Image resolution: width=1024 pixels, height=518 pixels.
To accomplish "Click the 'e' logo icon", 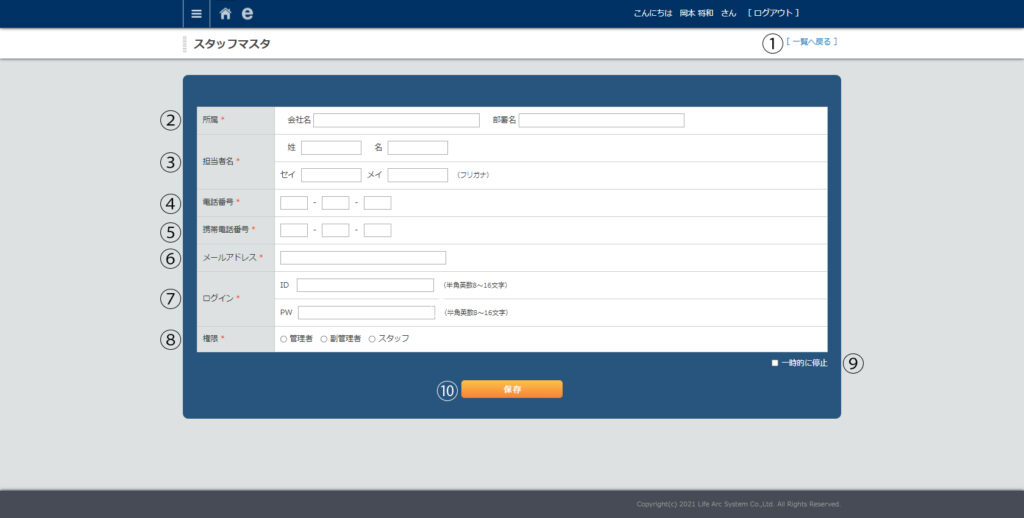I will pyautogui.click(x=247, y=14).
